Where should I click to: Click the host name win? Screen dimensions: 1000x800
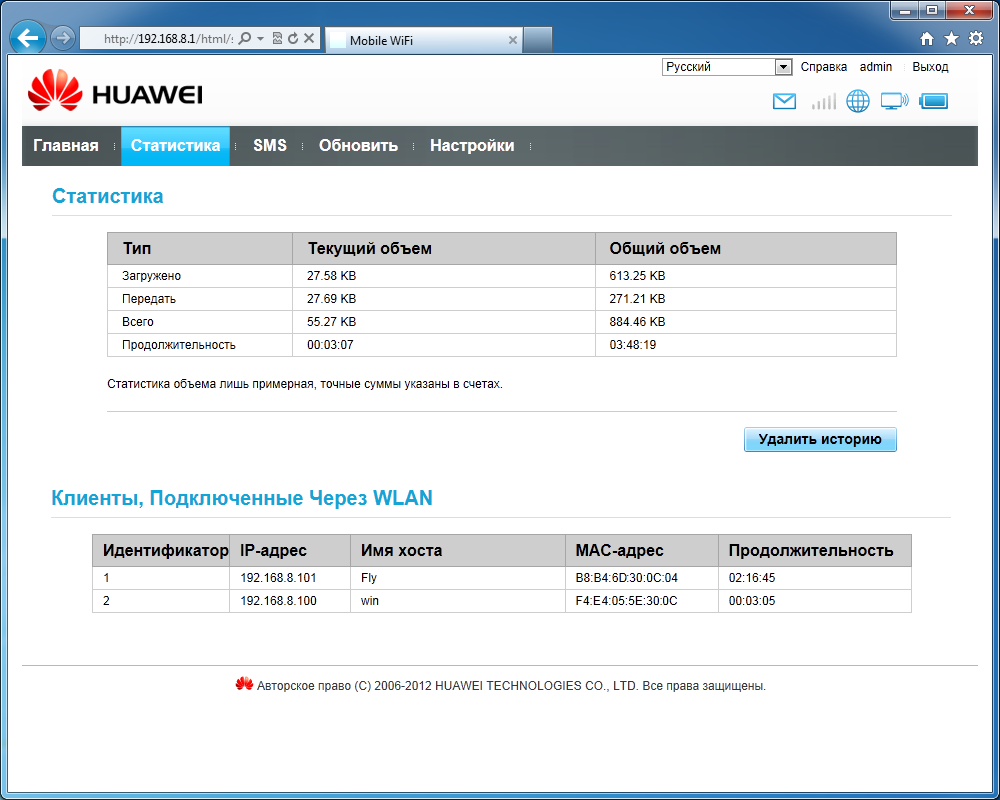pos(370,601)
